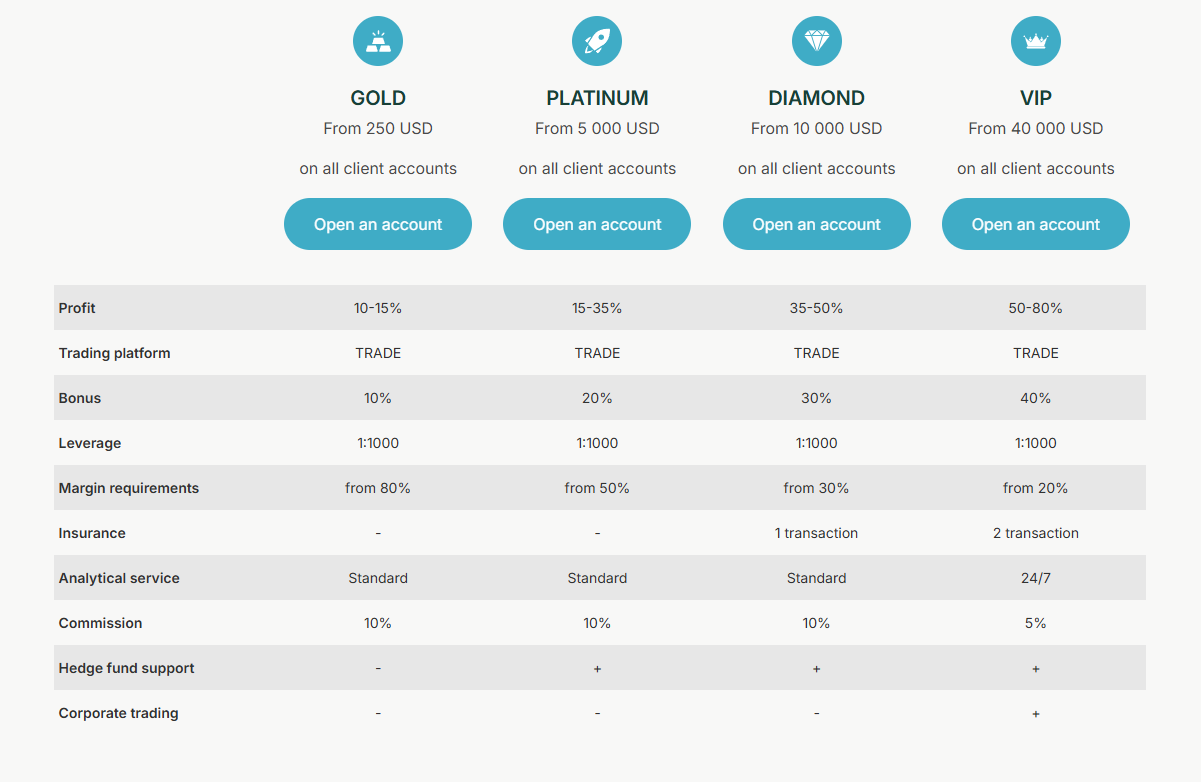Viewport: 1201px width, 782px height.
Task: Click the Corporate trading row label
Action: pos(118,713)
